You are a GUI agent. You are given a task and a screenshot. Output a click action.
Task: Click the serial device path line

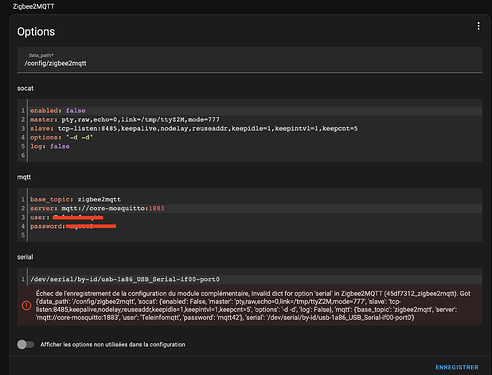255,279
